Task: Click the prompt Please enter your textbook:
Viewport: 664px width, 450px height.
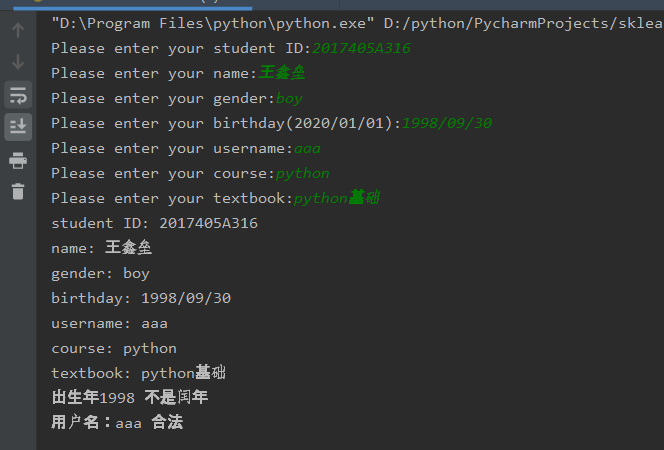Action: point(172,198)
